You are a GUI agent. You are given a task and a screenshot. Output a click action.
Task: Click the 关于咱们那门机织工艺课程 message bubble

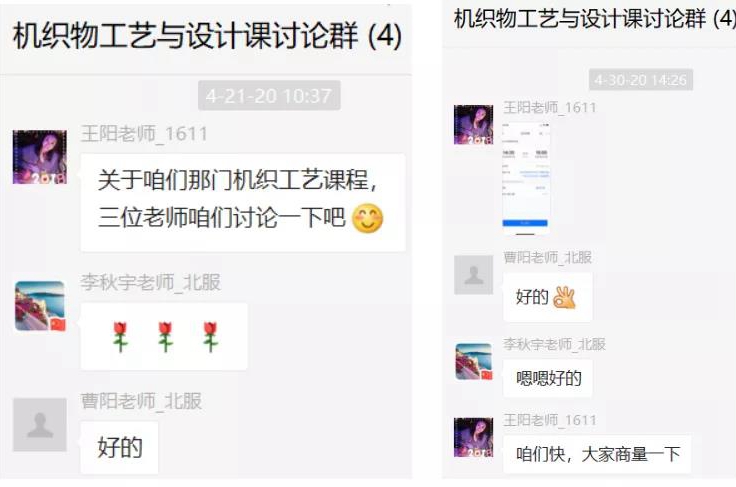[x=243, y=203]
